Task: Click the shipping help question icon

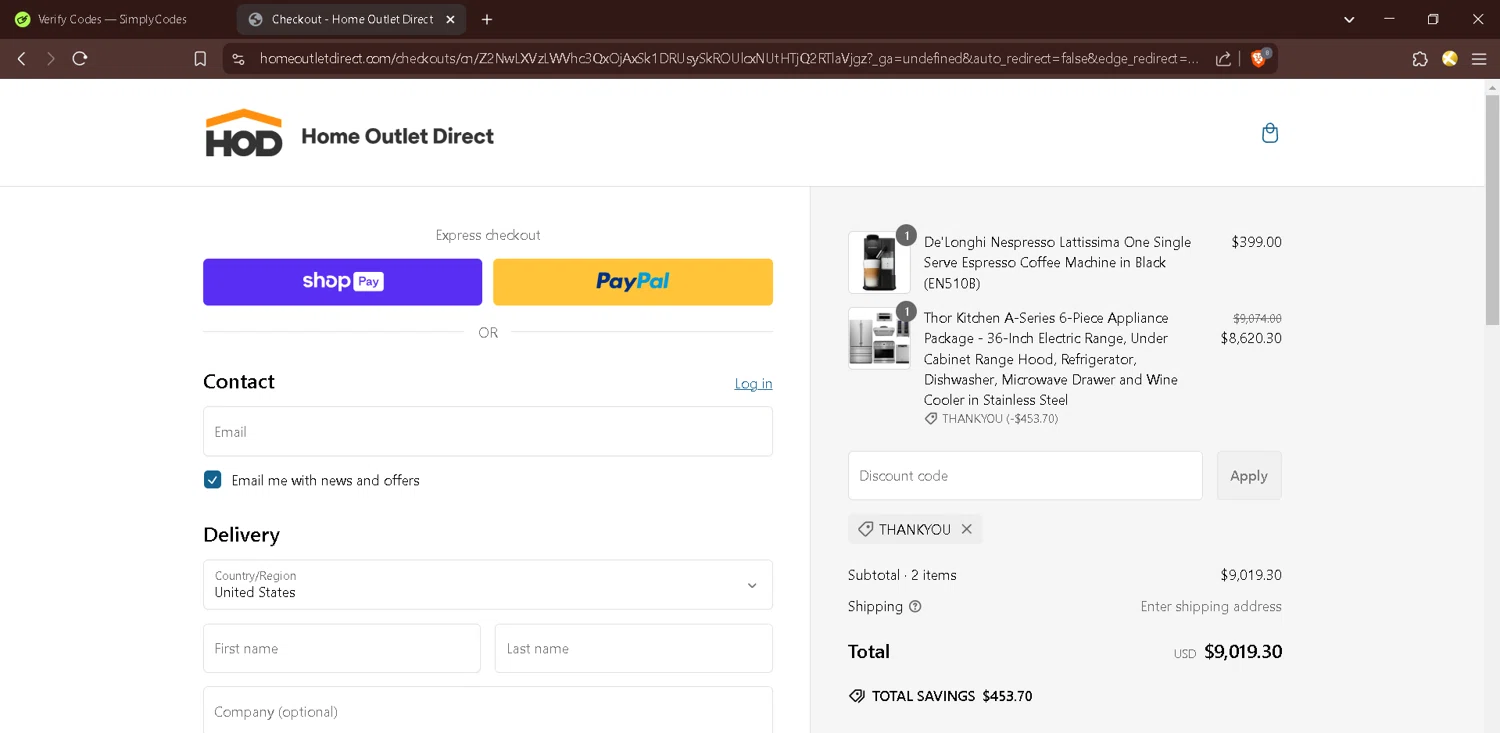Action: pos(915,606)
